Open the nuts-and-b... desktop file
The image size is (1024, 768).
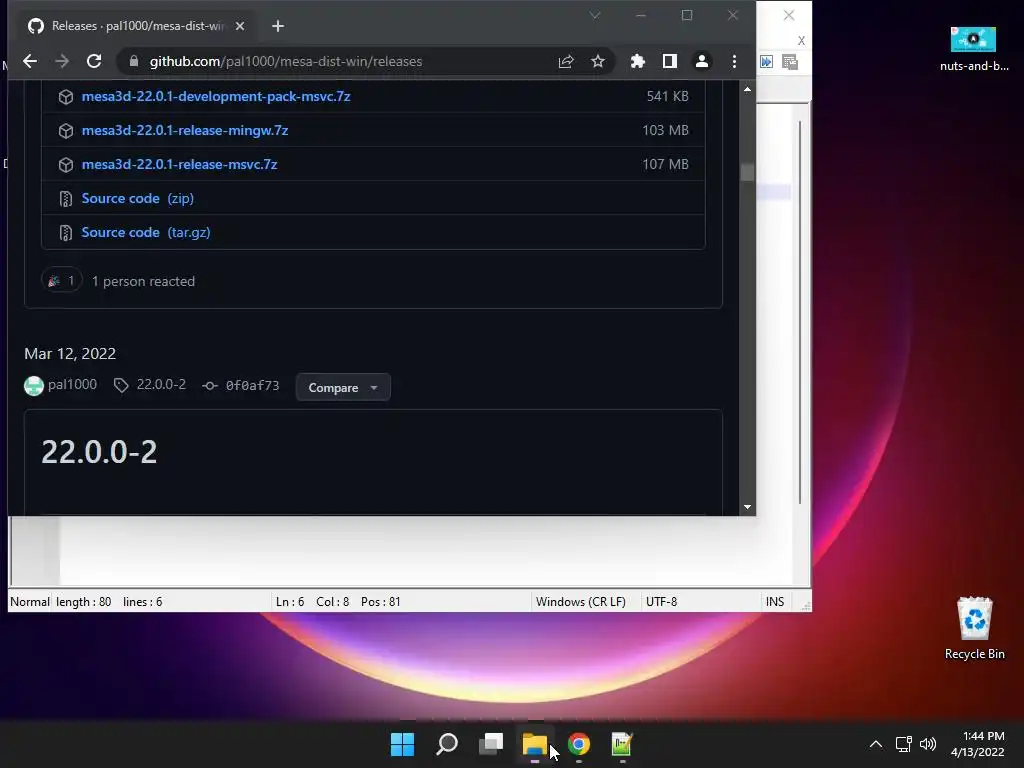[974, 48]
